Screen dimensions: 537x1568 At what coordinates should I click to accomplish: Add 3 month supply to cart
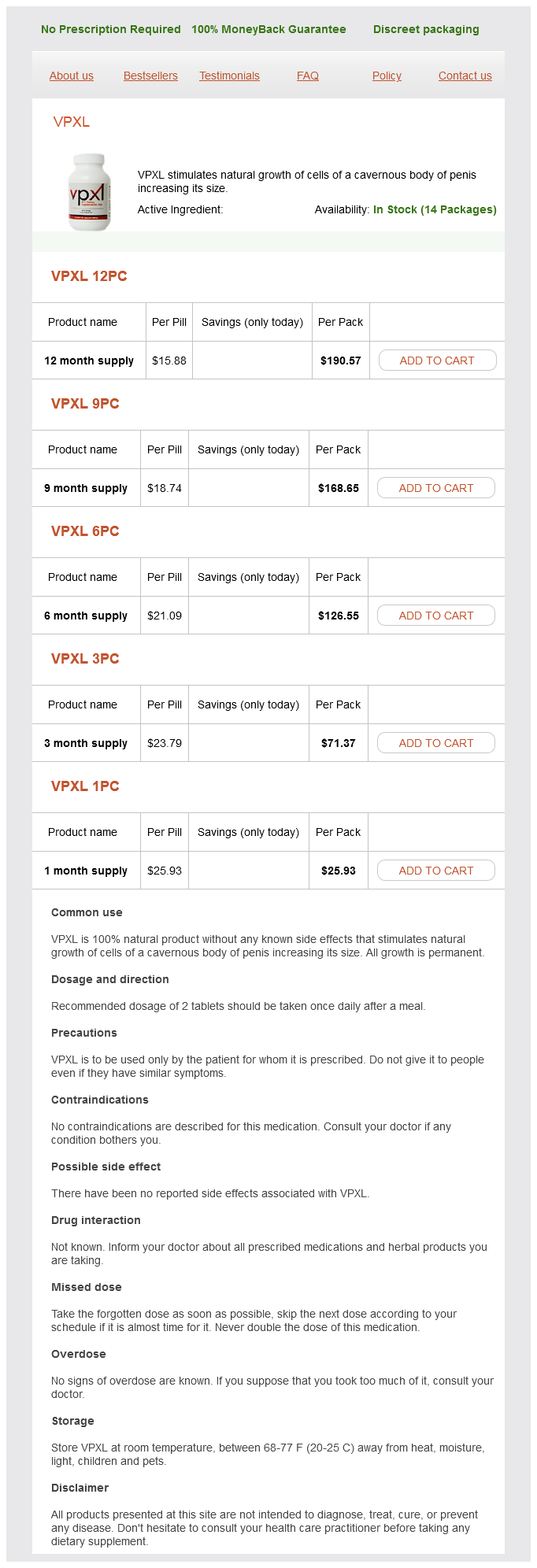435,743
